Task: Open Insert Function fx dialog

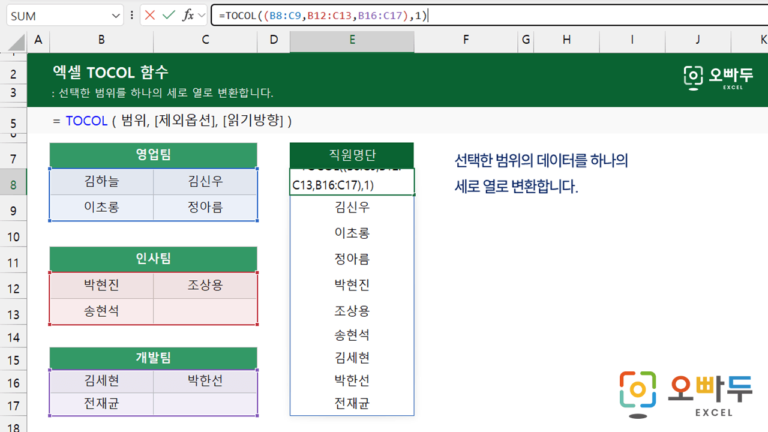Action: [188, 15]
